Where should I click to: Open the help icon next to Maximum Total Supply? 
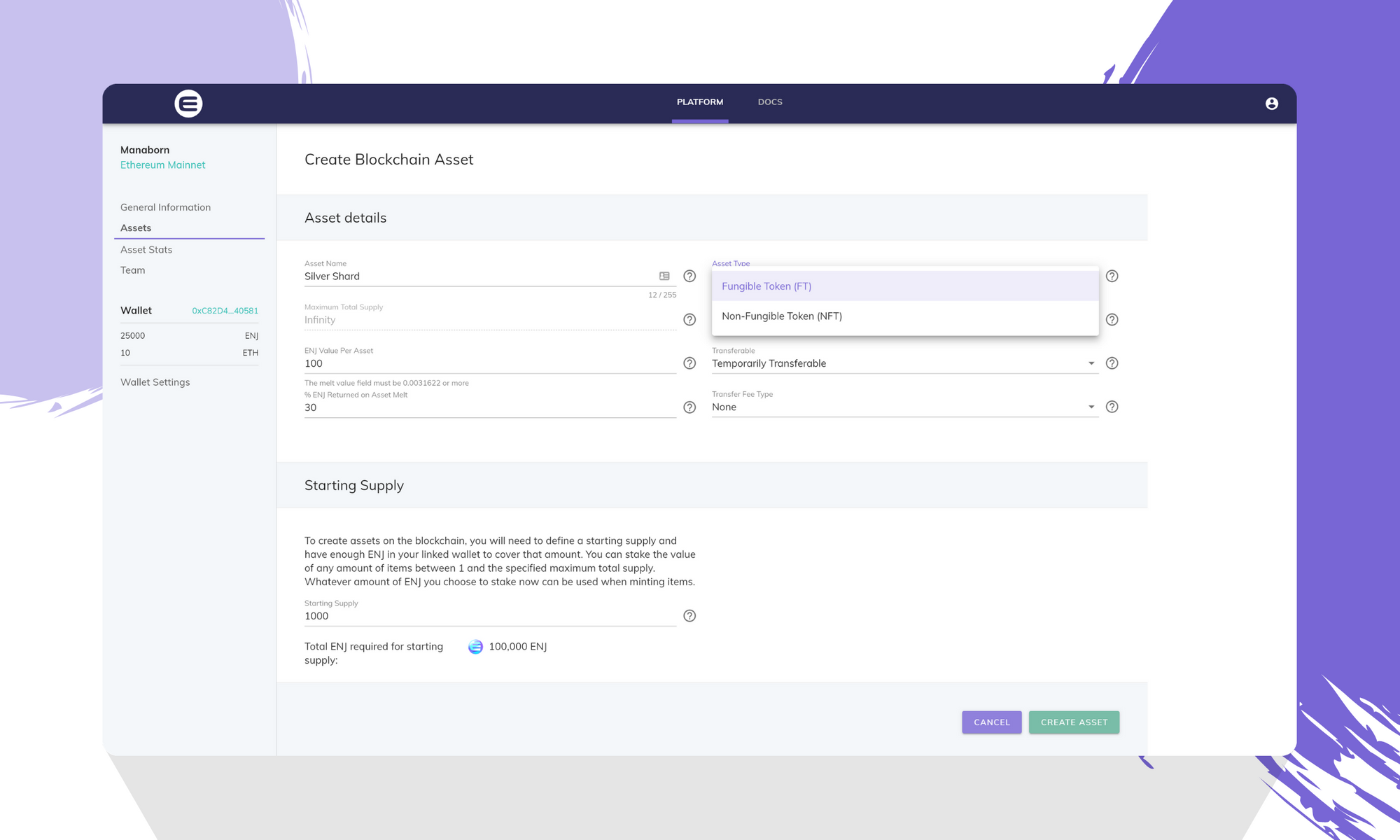(x=689, y=320)
